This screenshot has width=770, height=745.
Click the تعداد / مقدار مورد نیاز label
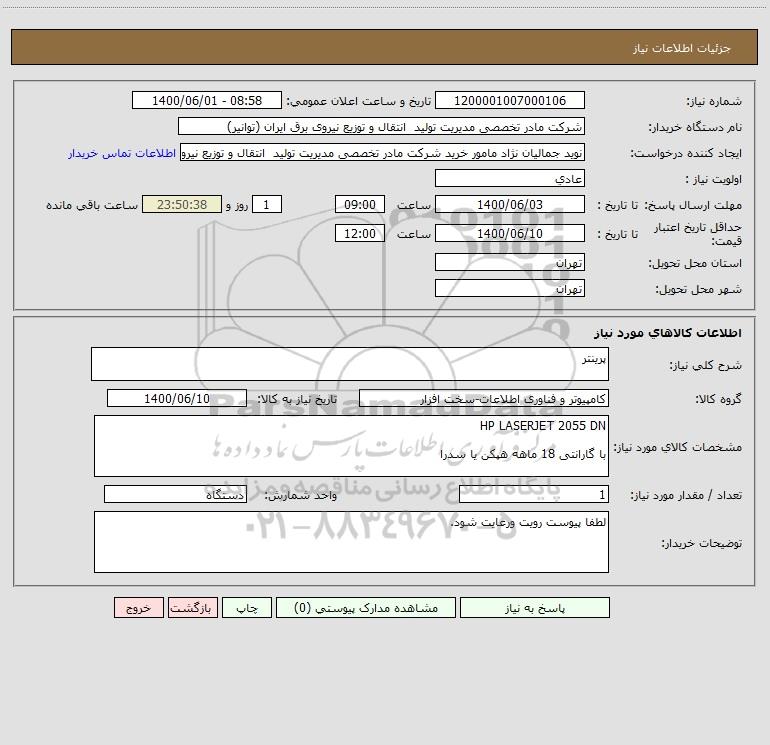686,496
